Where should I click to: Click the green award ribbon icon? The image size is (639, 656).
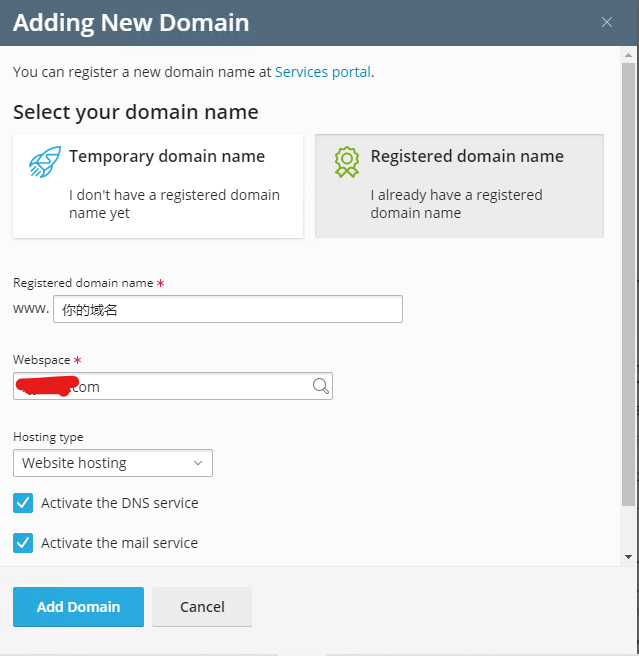[x=346, y=162]
